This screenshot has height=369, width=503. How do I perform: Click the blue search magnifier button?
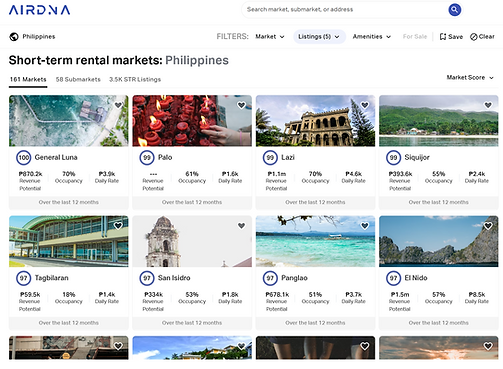(x=454, y=10)
